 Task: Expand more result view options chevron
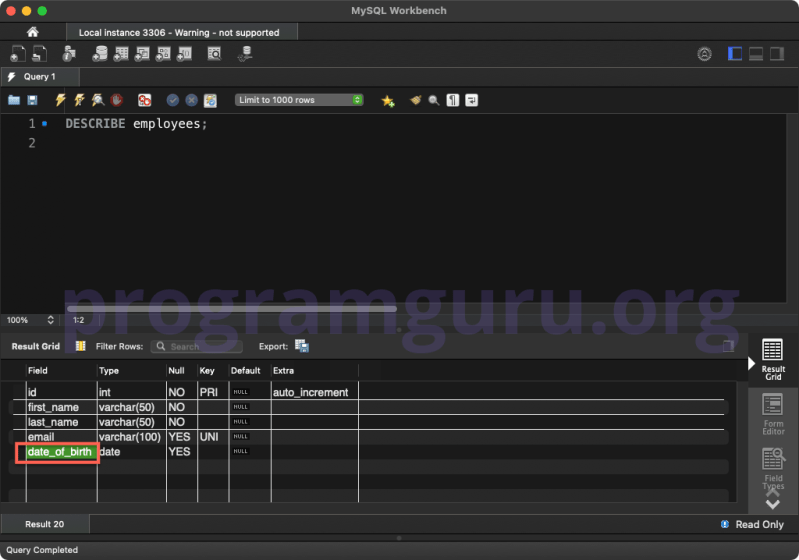click(773, 504)
